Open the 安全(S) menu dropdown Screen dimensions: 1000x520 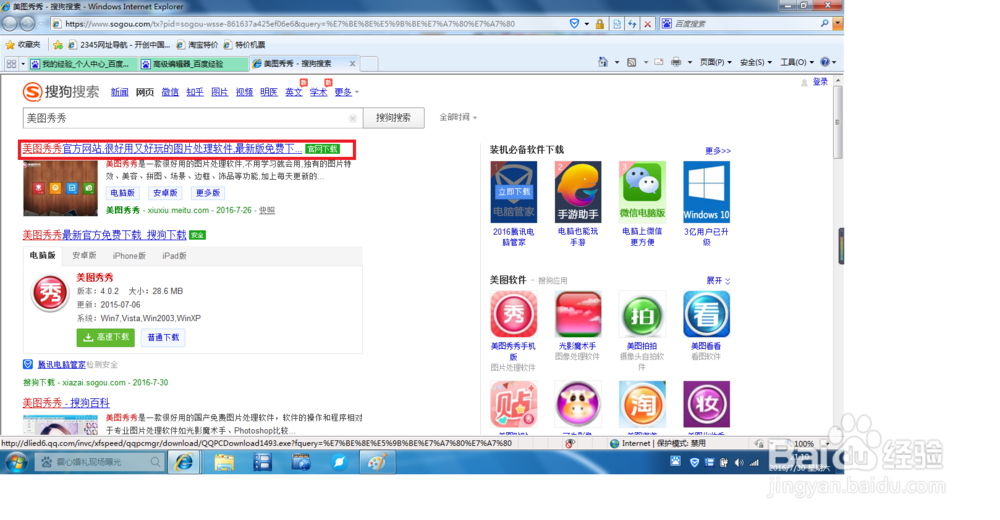point(756,62)
